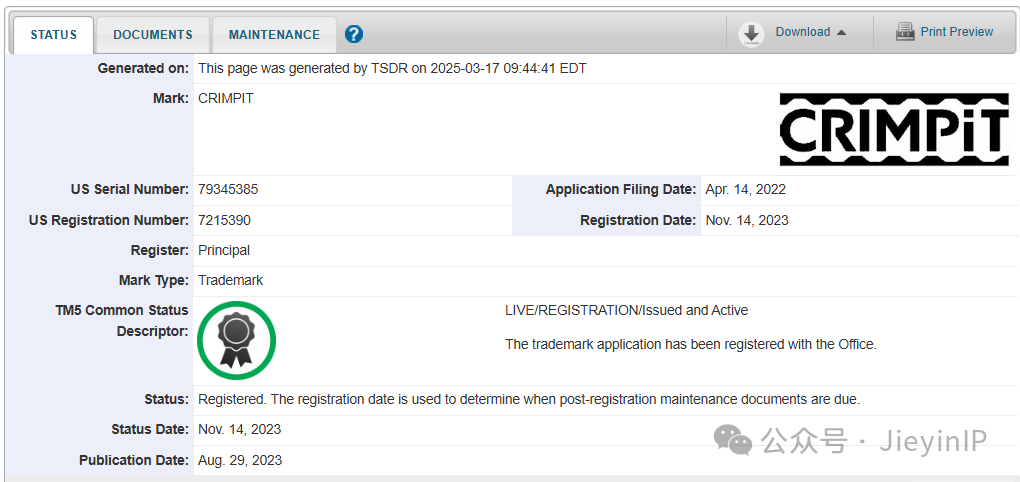
Task: Click the printer icon
Action: pos(905,32)
